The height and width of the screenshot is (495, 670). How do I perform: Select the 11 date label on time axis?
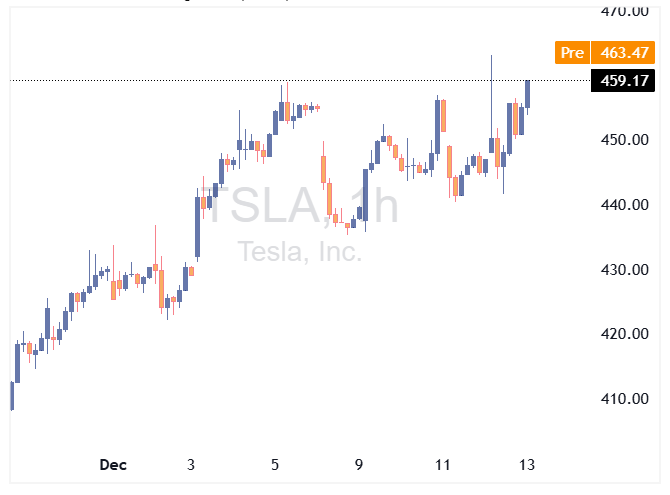click(x=443, y=465)
